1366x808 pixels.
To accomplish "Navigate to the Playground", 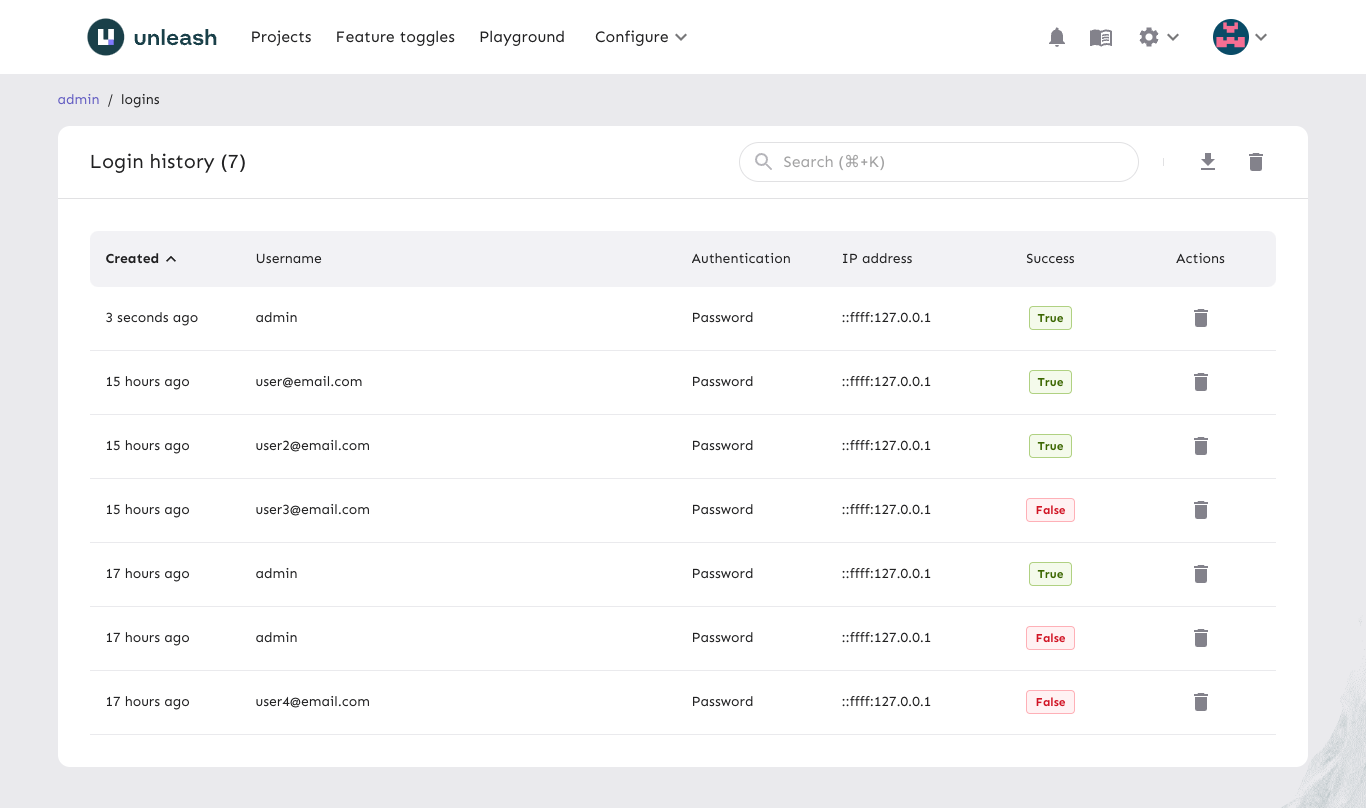I will 522,37.
